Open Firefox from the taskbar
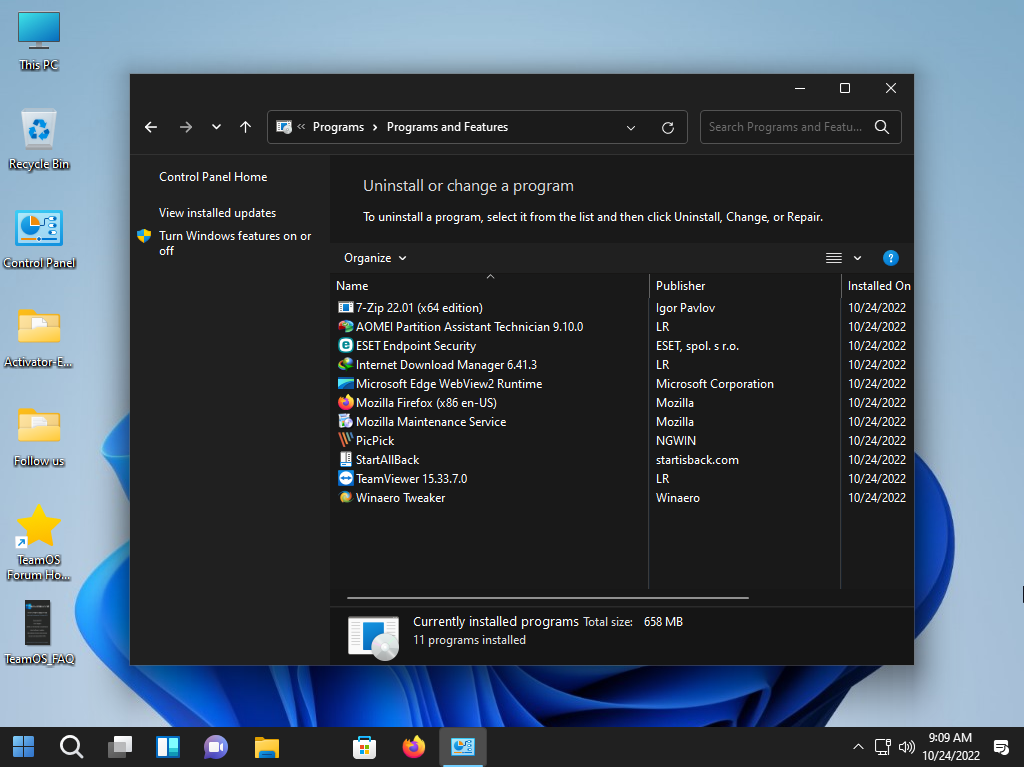 [x=413, y=747]
